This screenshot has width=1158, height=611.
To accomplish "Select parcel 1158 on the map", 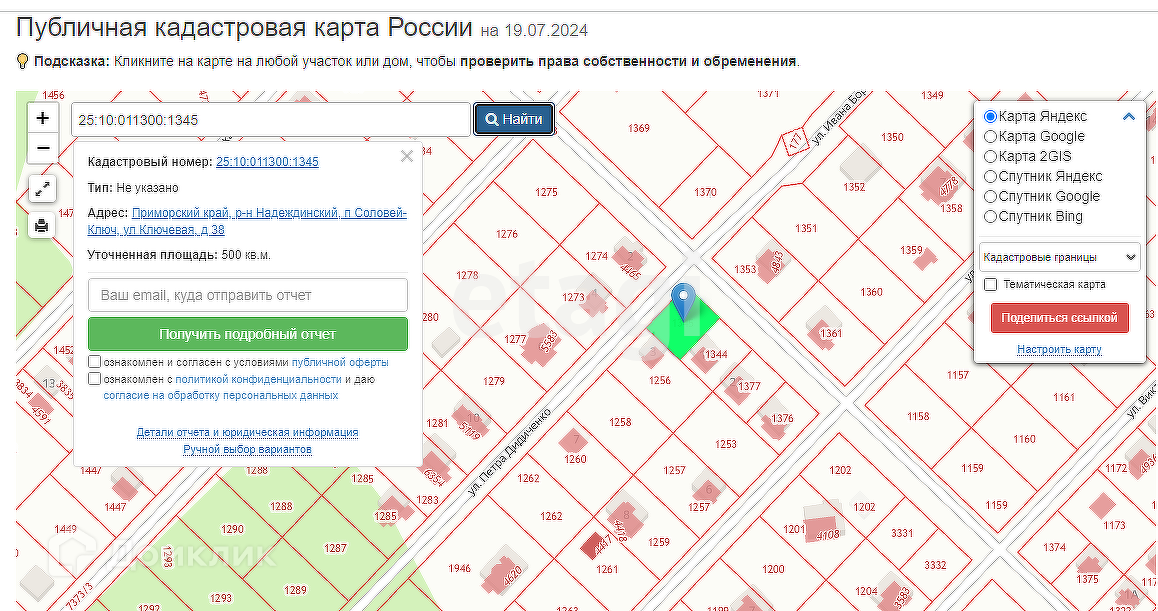I will click(918, 417).
